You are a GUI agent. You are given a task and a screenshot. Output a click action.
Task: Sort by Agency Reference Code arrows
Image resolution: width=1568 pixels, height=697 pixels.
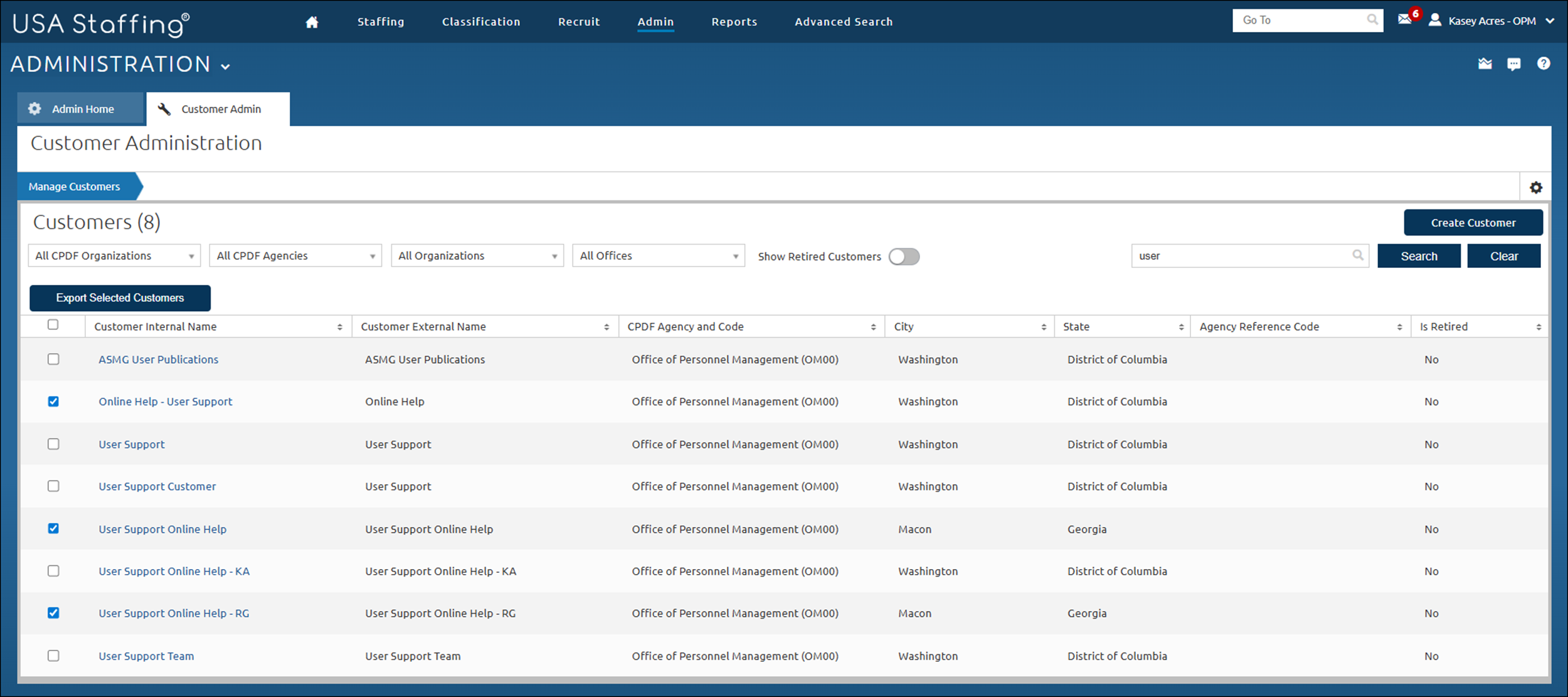pos(1399,327)
